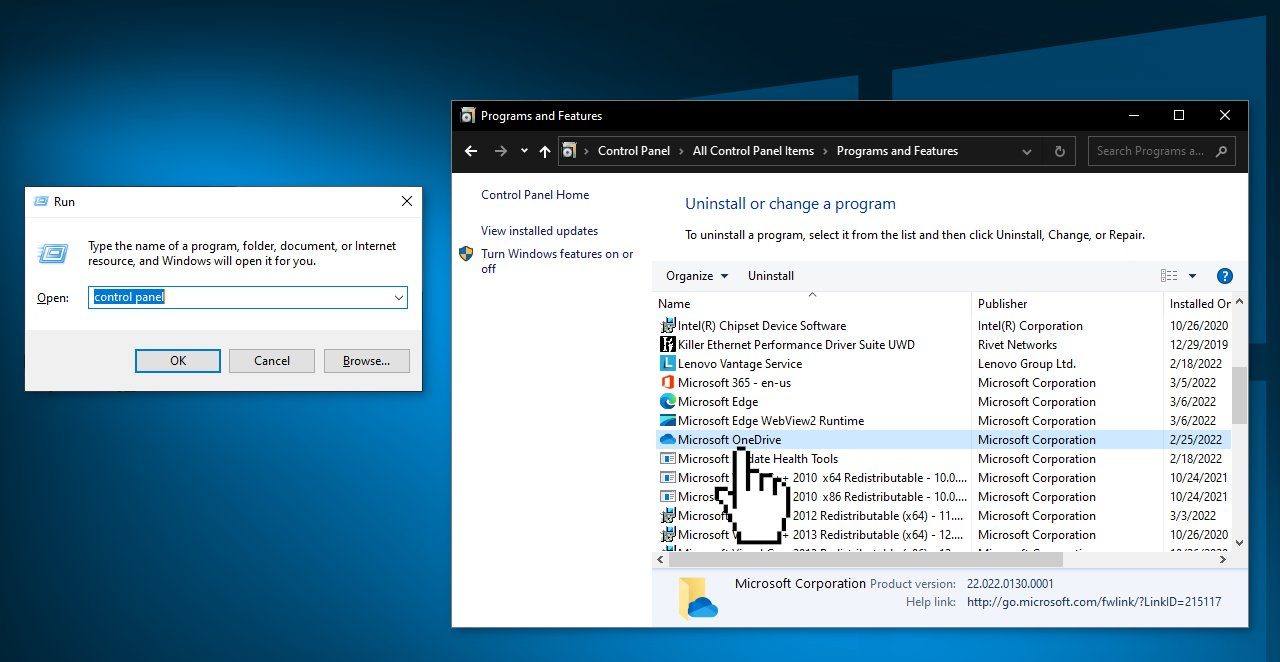Click the horizontal scrollbar right arrow
Image resolution: width=1280 pixels, height=662 pixels.
click(x=1224, y=560)
